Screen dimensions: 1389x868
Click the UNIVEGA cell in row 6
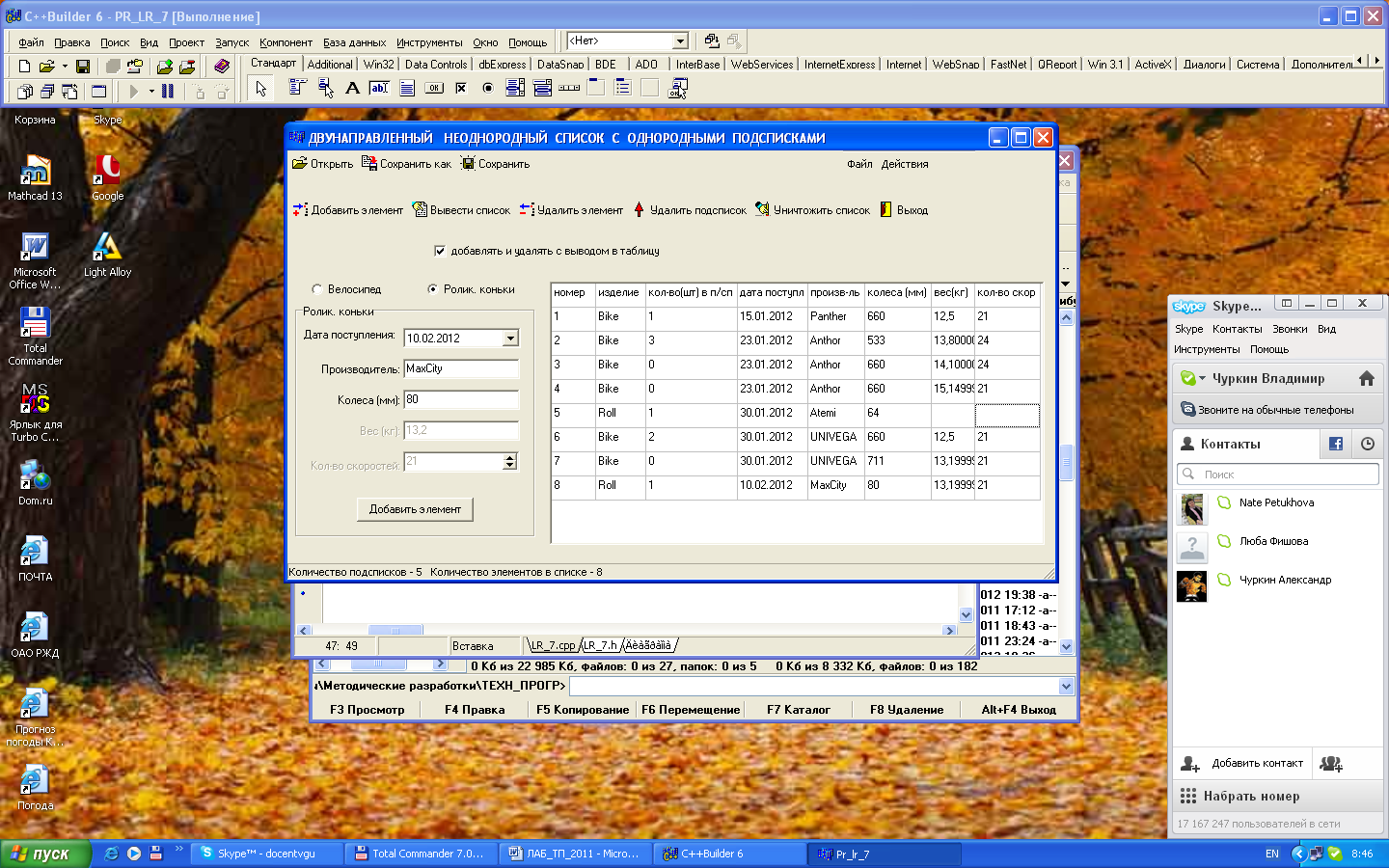click(834, 437)
